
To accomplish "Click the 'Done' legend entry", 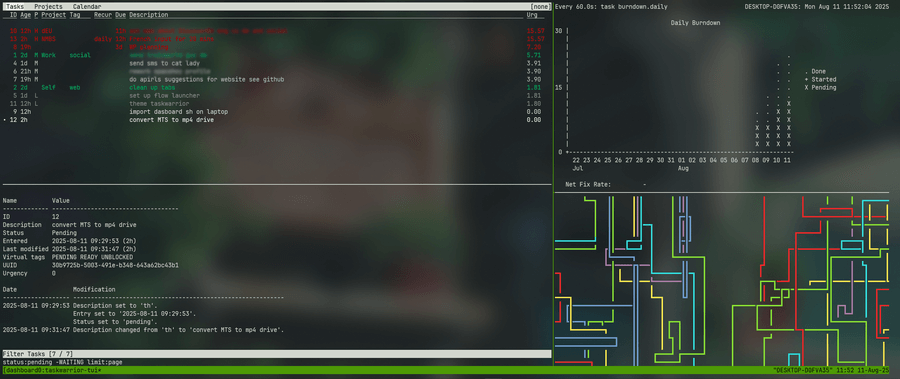I will click(815, 71).
